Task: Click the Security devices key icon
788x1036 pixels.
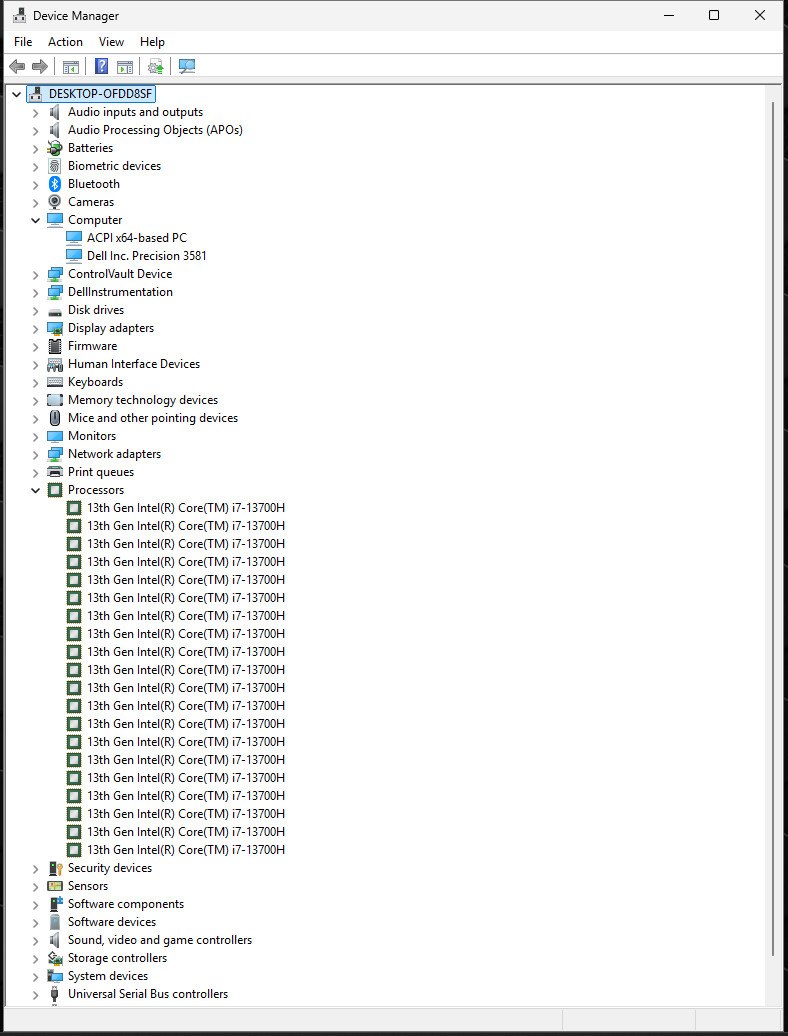Action: [x=55, y=868]
